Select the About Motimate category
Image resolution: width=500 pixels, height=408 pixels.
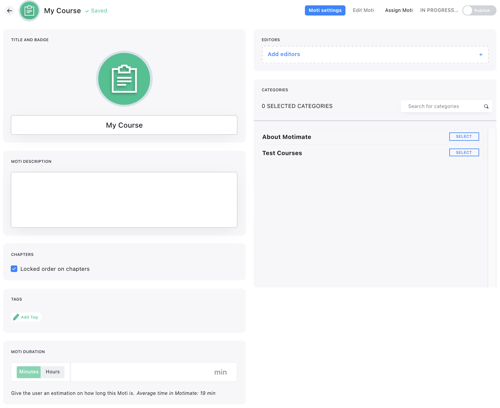[464, 136]
